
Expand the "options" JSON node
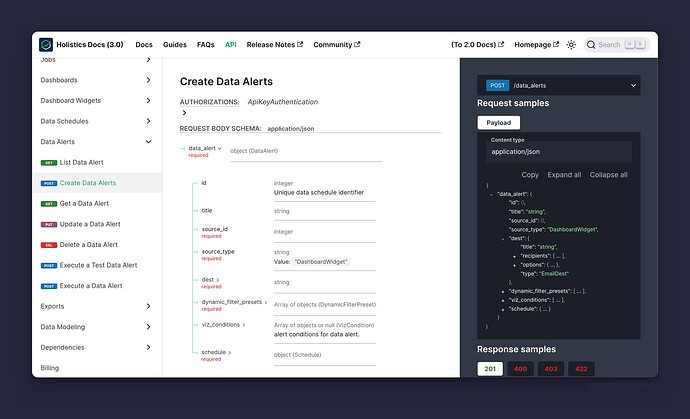coord(514,265)
